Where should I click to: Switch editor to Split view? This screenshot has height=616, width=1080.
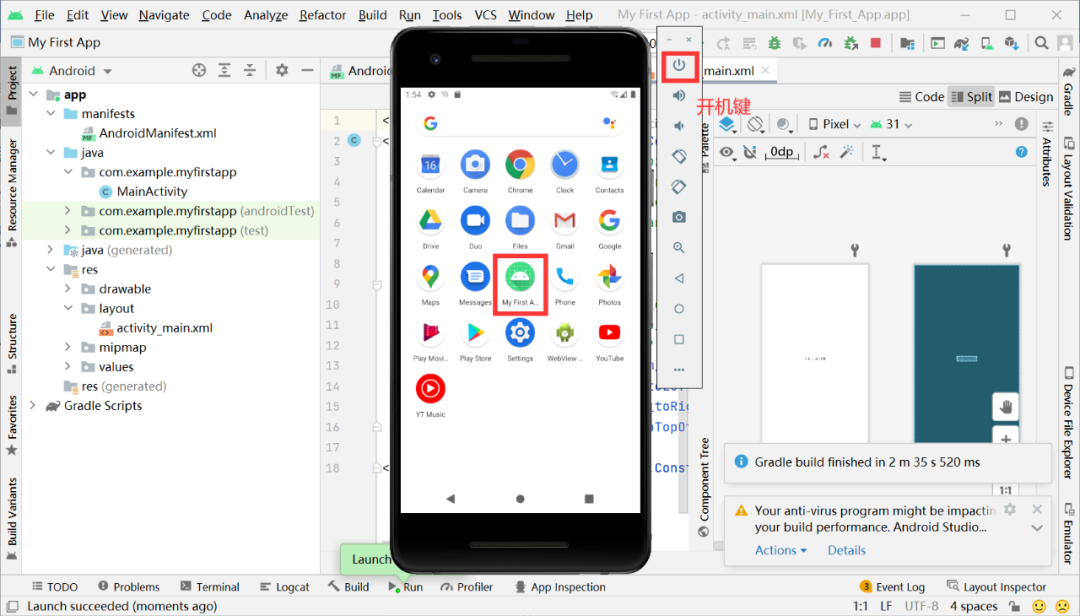[971, 96]
